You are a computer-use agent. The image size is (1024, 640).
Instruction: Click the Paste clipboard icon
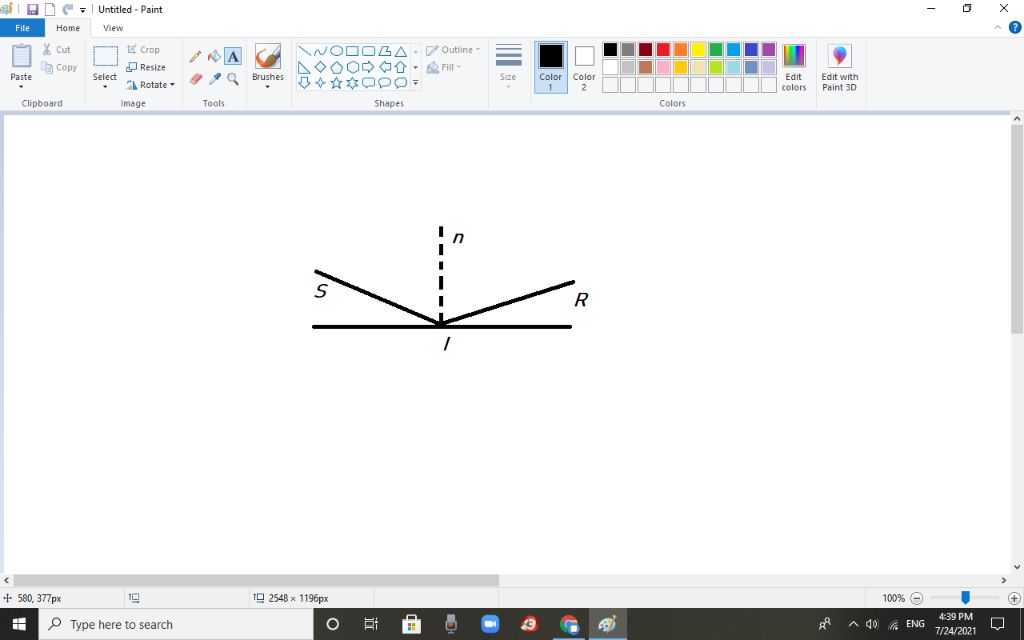pyautogui.click(x=21, y=56)
